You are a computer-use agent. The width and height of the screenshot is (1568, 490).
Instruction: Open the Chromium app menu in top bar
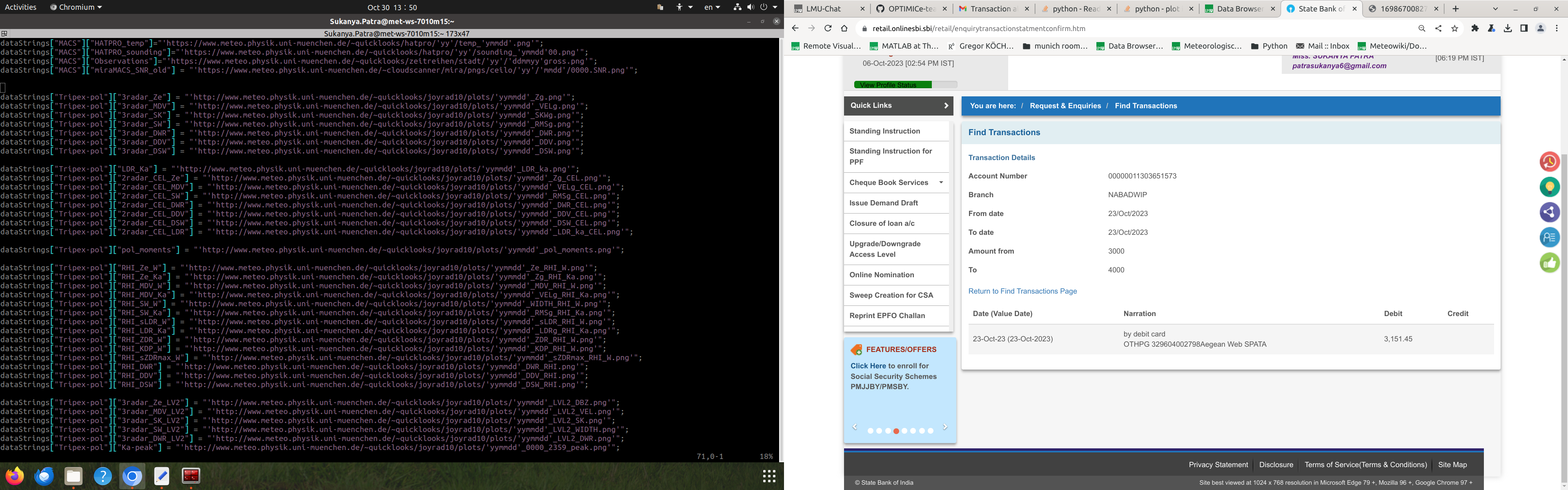point(76,7)
